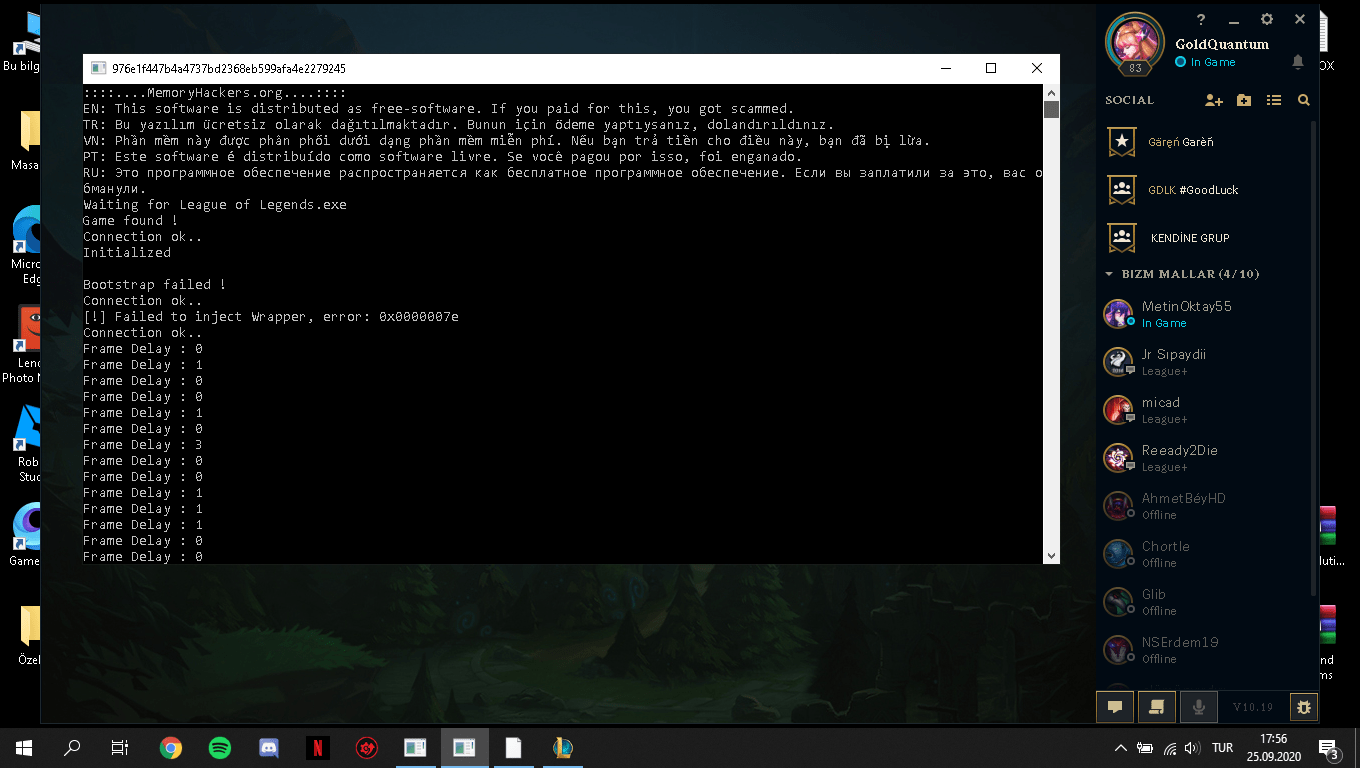Click the Social friends list scrollbar
This screenshot has width=1360, height=768.
1314,360
